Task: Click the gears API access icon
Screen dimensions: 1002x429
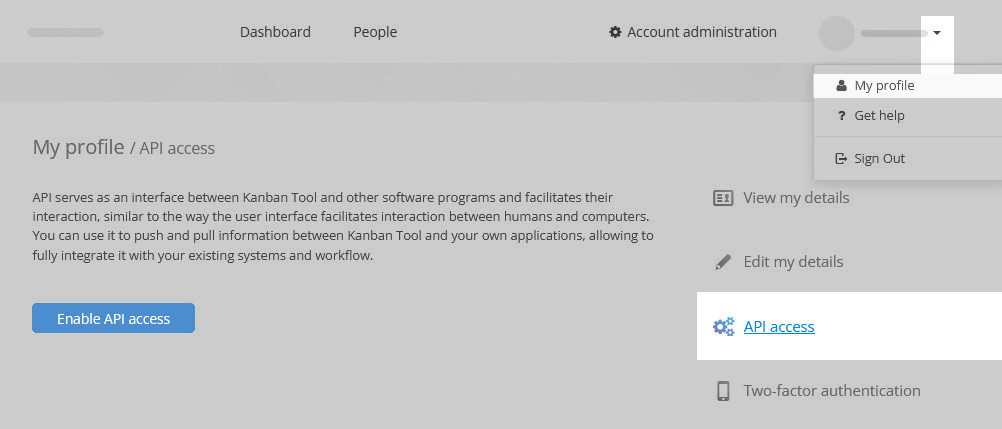Action: click(x=723, y=327)
